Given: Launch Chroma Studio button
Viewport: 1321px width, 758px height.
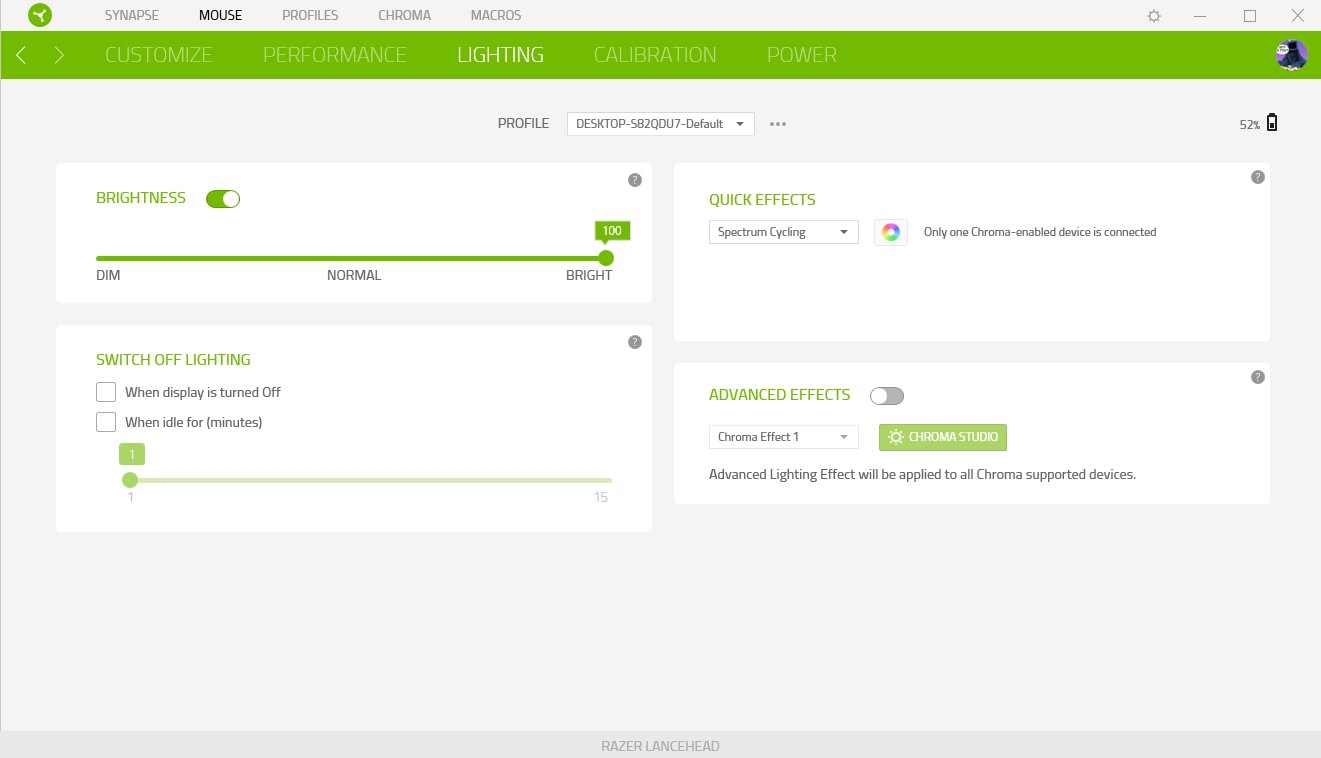Looking at the screenshot, I should tap(942, 437).
